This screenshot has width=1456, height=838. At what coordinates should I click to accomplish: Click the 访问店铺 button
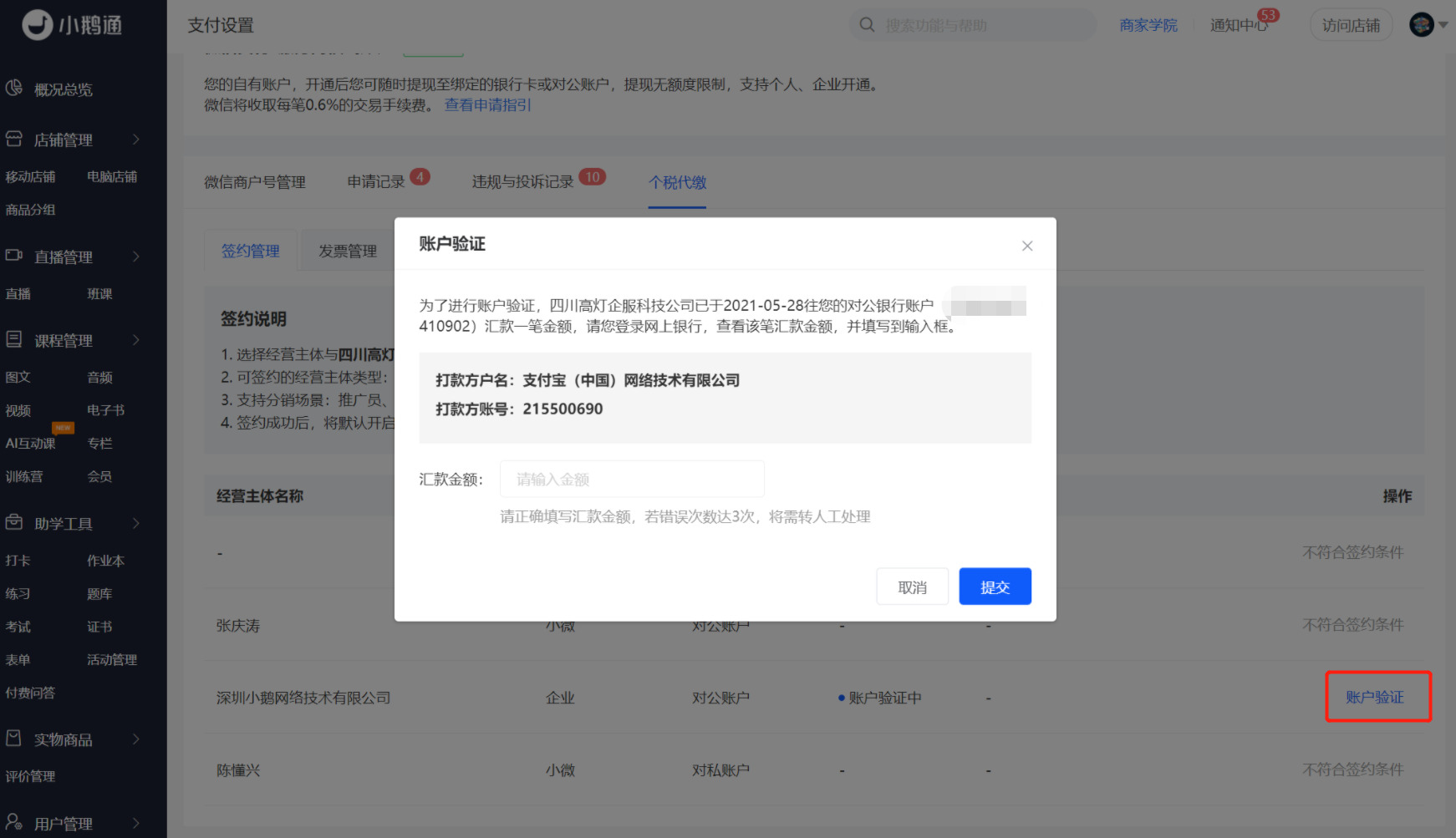tap(1351, 25)
